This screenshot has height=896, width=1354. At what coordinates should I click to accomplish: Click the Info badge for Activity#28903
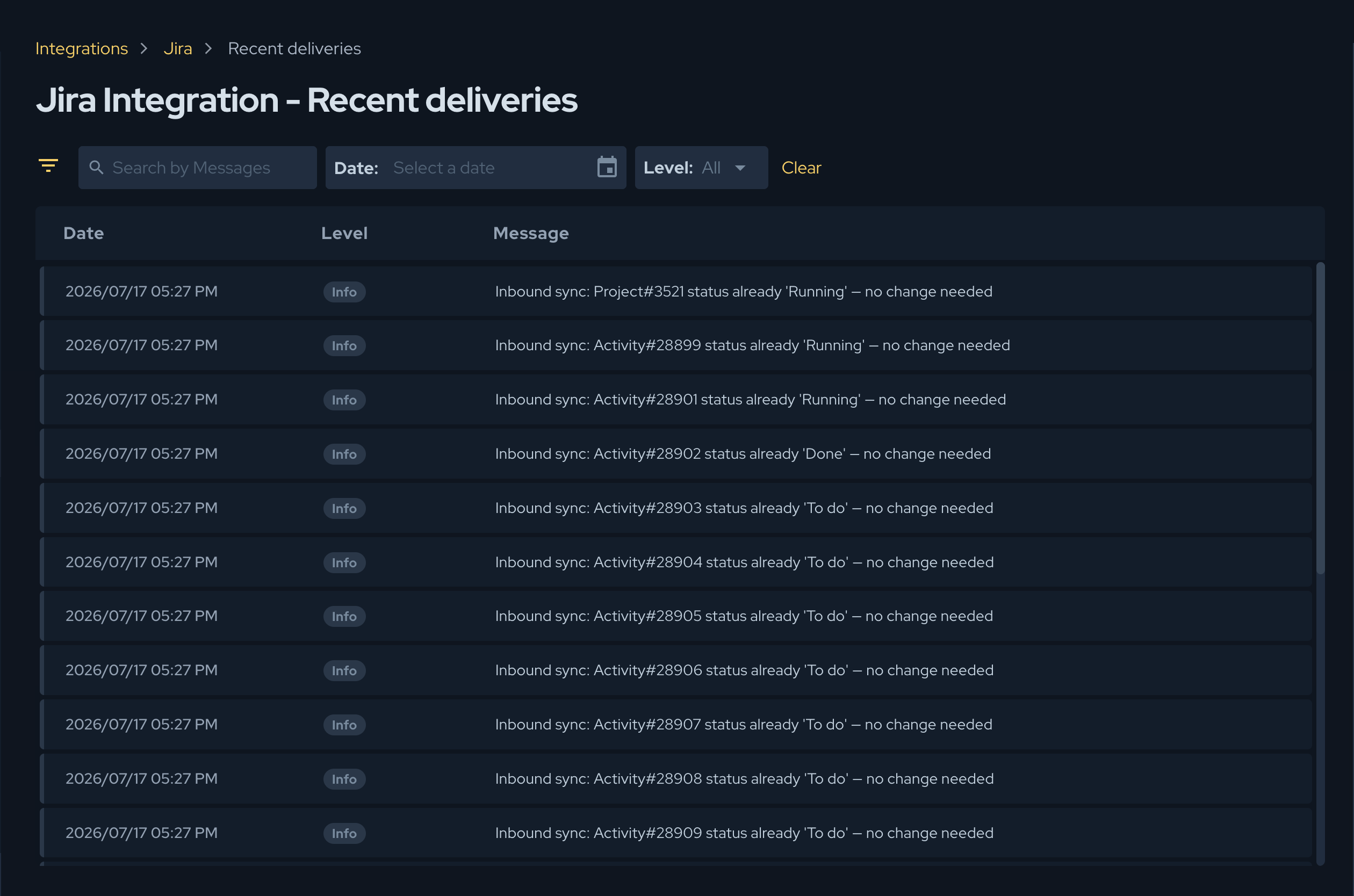click(x=344, y=509)
